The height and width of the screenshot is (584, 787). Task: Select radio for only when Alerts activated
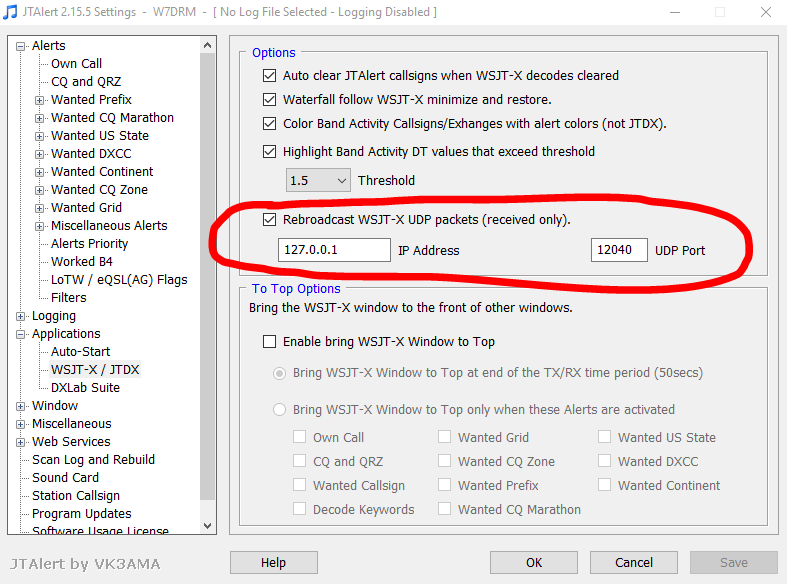(x=279, y=410)
